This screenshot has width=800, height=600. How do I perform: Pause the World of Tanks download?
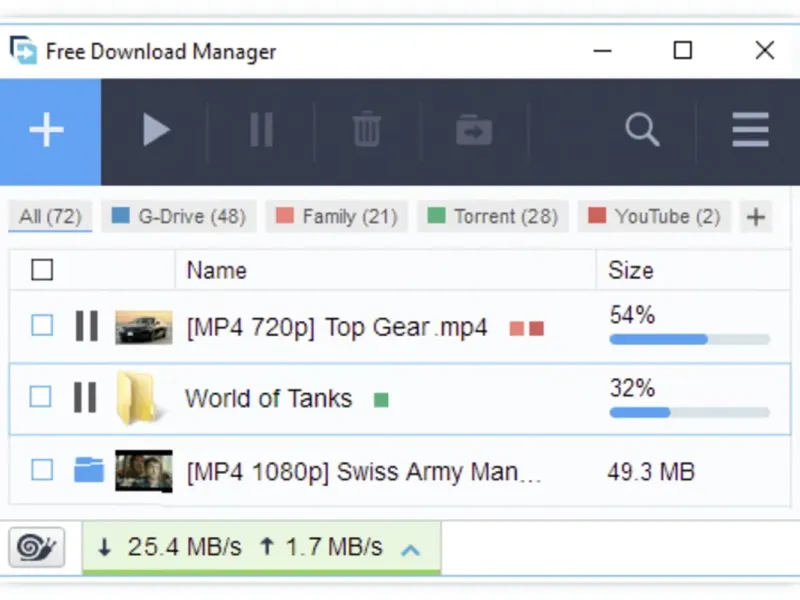click(x=85, y=397)
